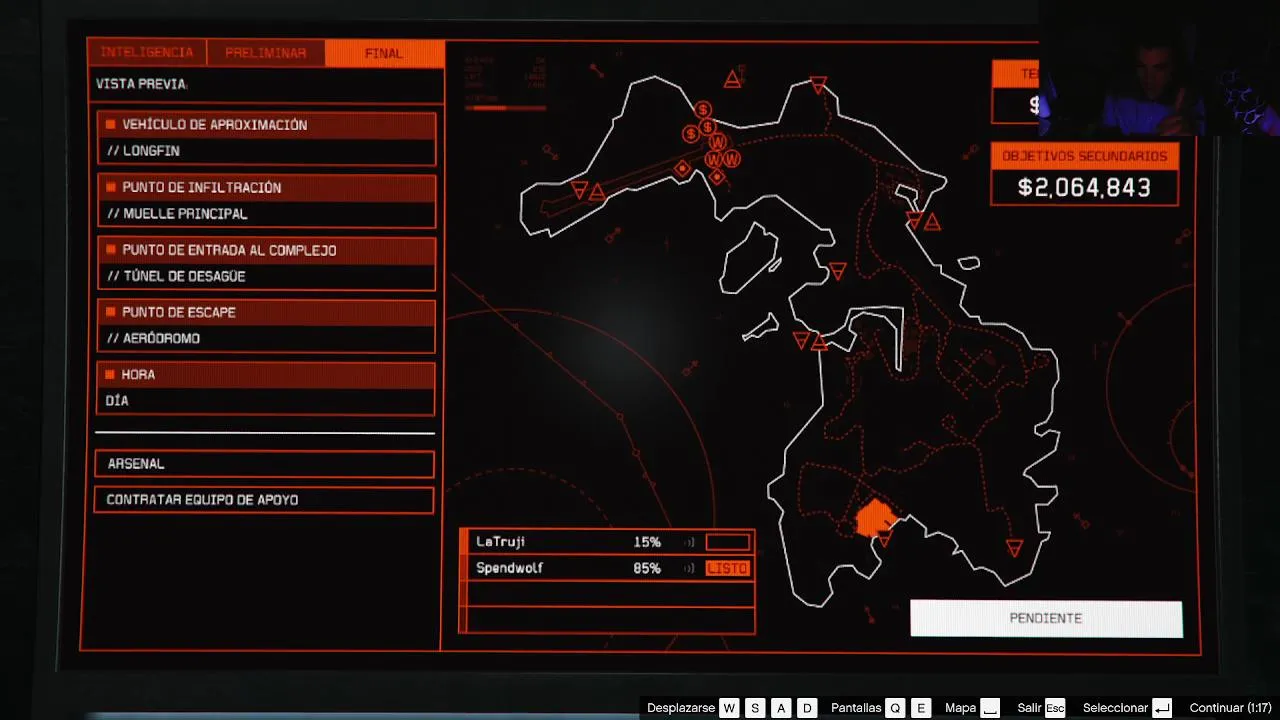The width and height of the screenshot is (1280, 720).
Task: Click the // MUELLE PRINCIPAL value
Action: point(177,214)
